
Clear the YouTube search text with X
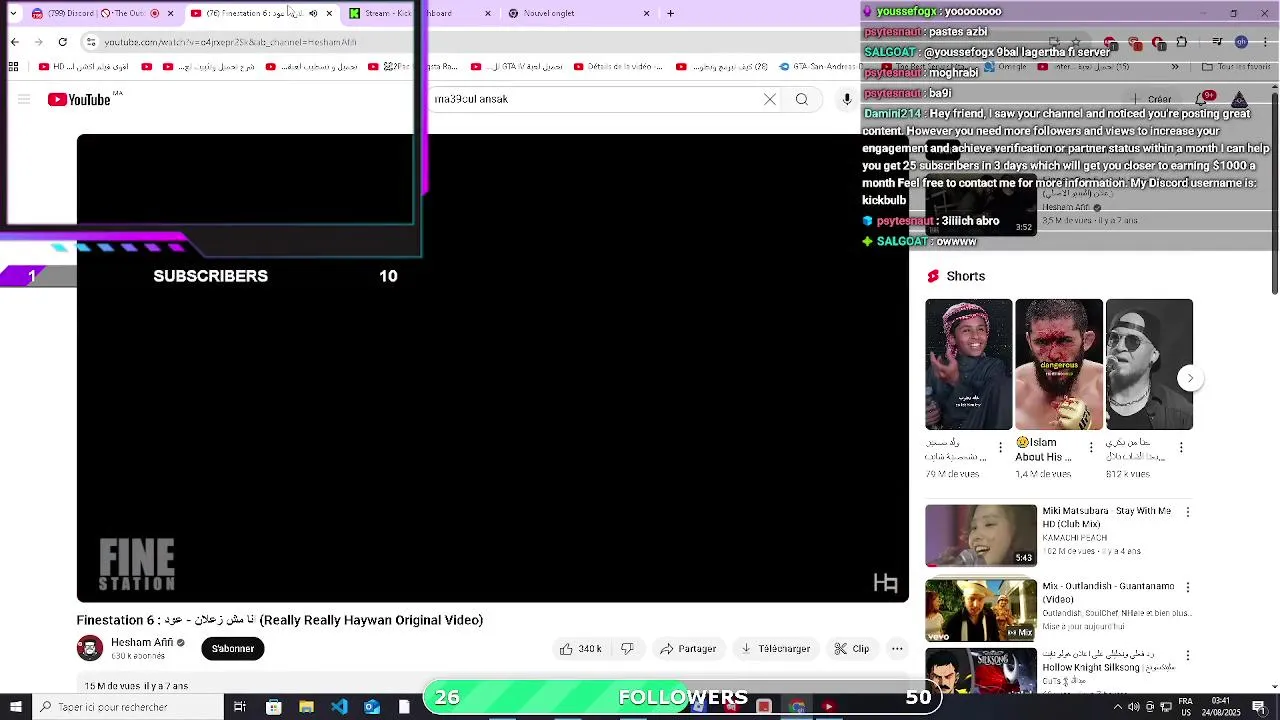pyautogui.click(x=770, y=99)
